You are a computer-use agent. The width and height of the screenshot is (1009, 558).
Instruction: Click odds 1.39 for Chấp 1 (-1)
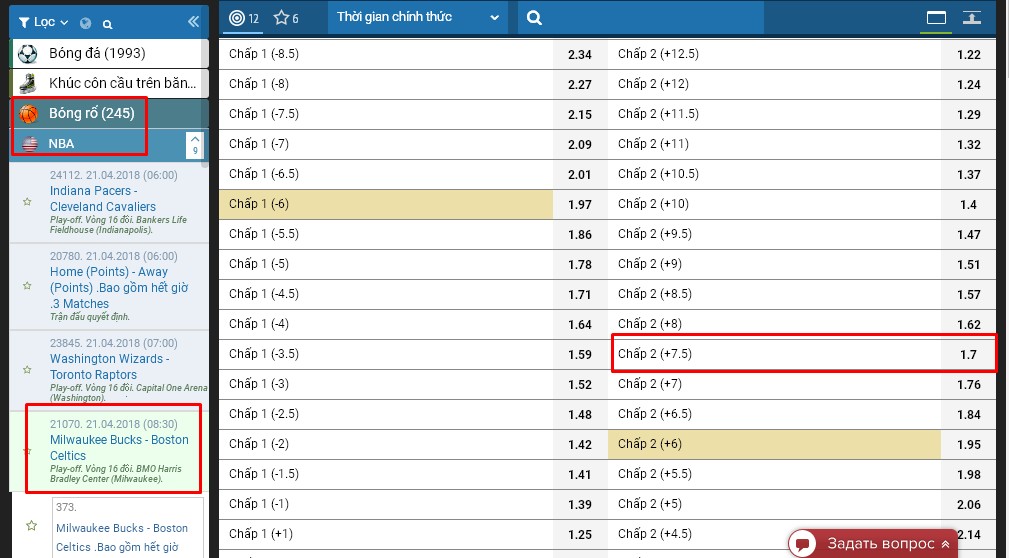pos(580,505)
